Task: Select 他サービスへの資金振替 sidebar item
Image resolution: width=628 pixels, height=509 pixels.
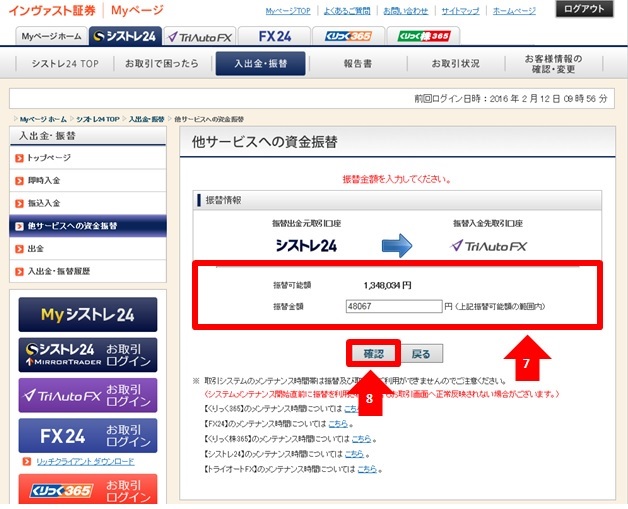Action: tap(88, 226)
